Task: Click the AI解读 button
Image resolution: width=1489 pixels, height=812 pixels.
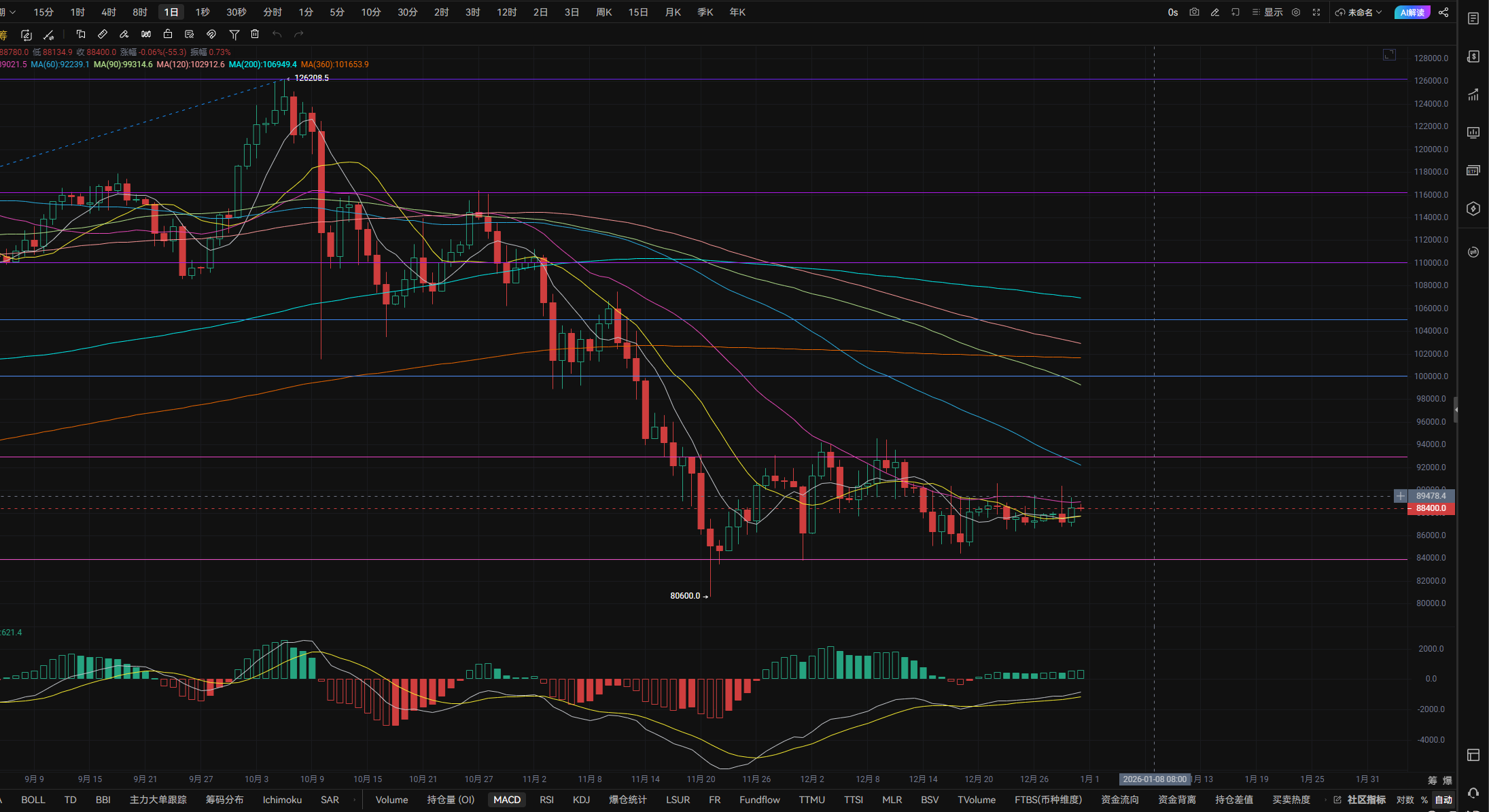Action: 1412,12
